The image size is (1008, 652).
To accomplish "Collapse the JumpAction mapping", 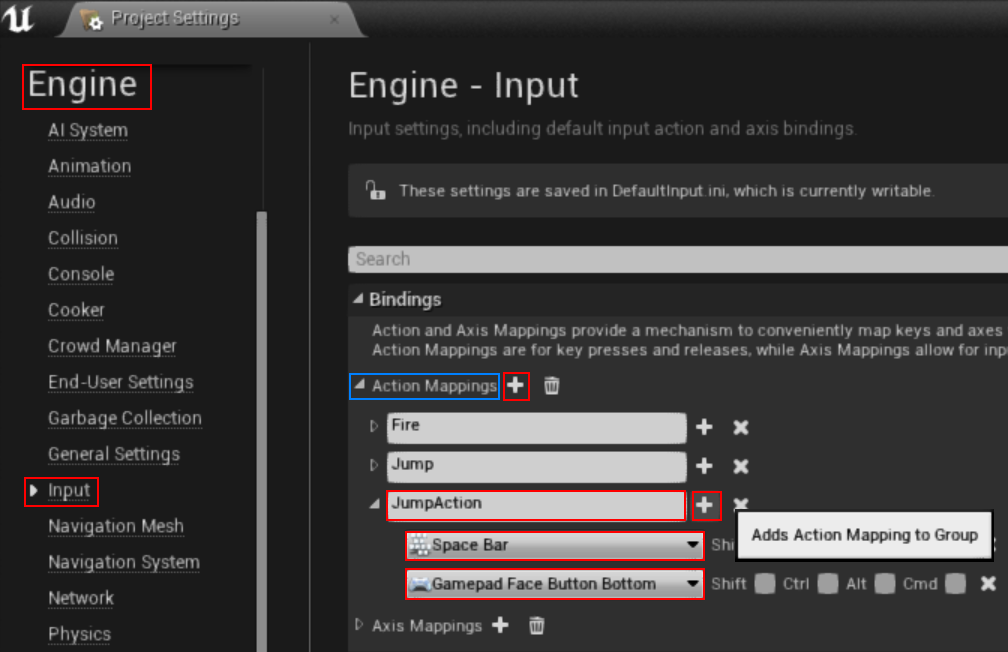I will point(373,506).
